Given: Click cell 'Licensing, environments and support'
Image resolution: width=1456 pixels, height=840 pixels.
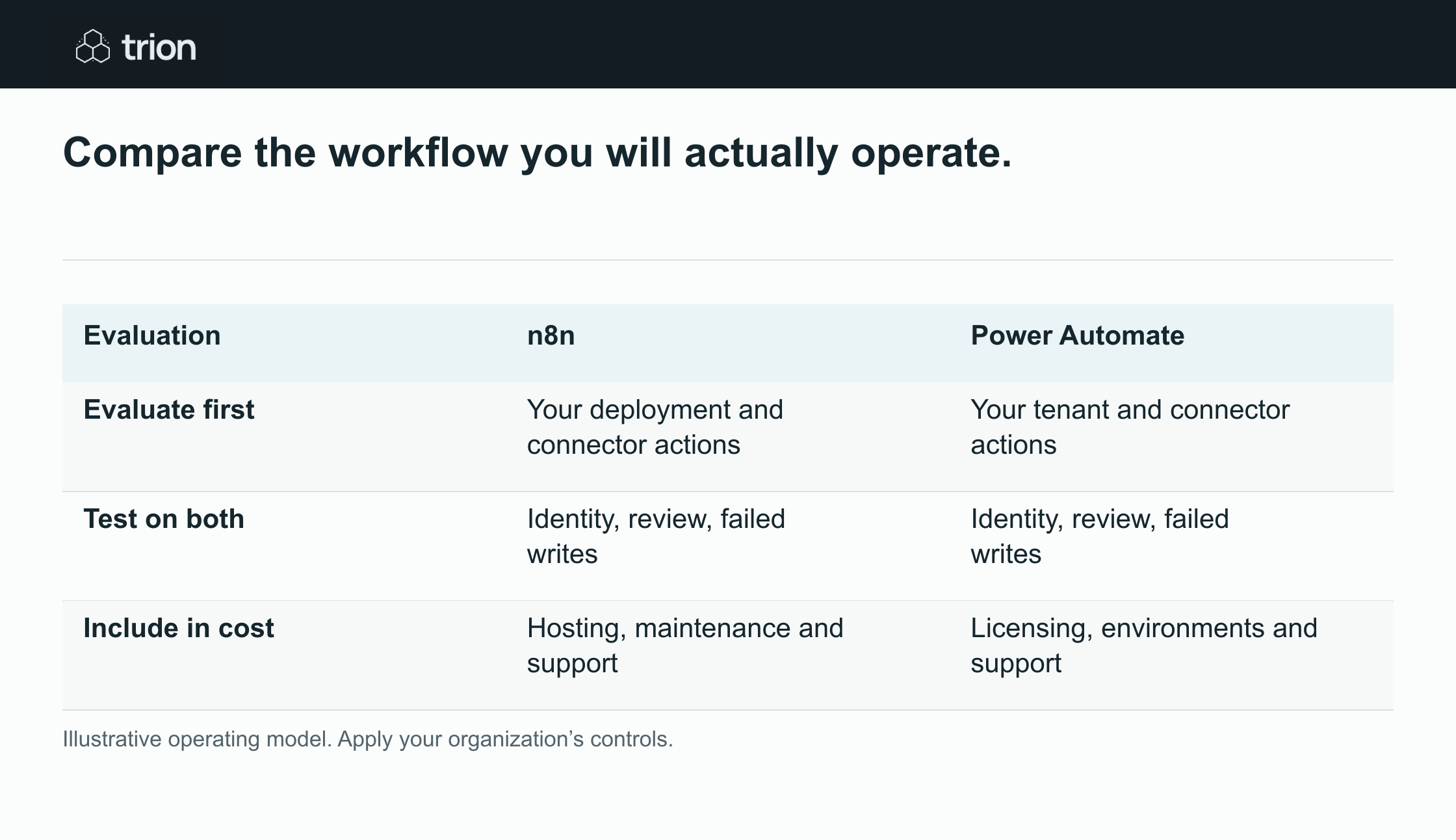Looking at the screenshot, I should coord(1144,646).
